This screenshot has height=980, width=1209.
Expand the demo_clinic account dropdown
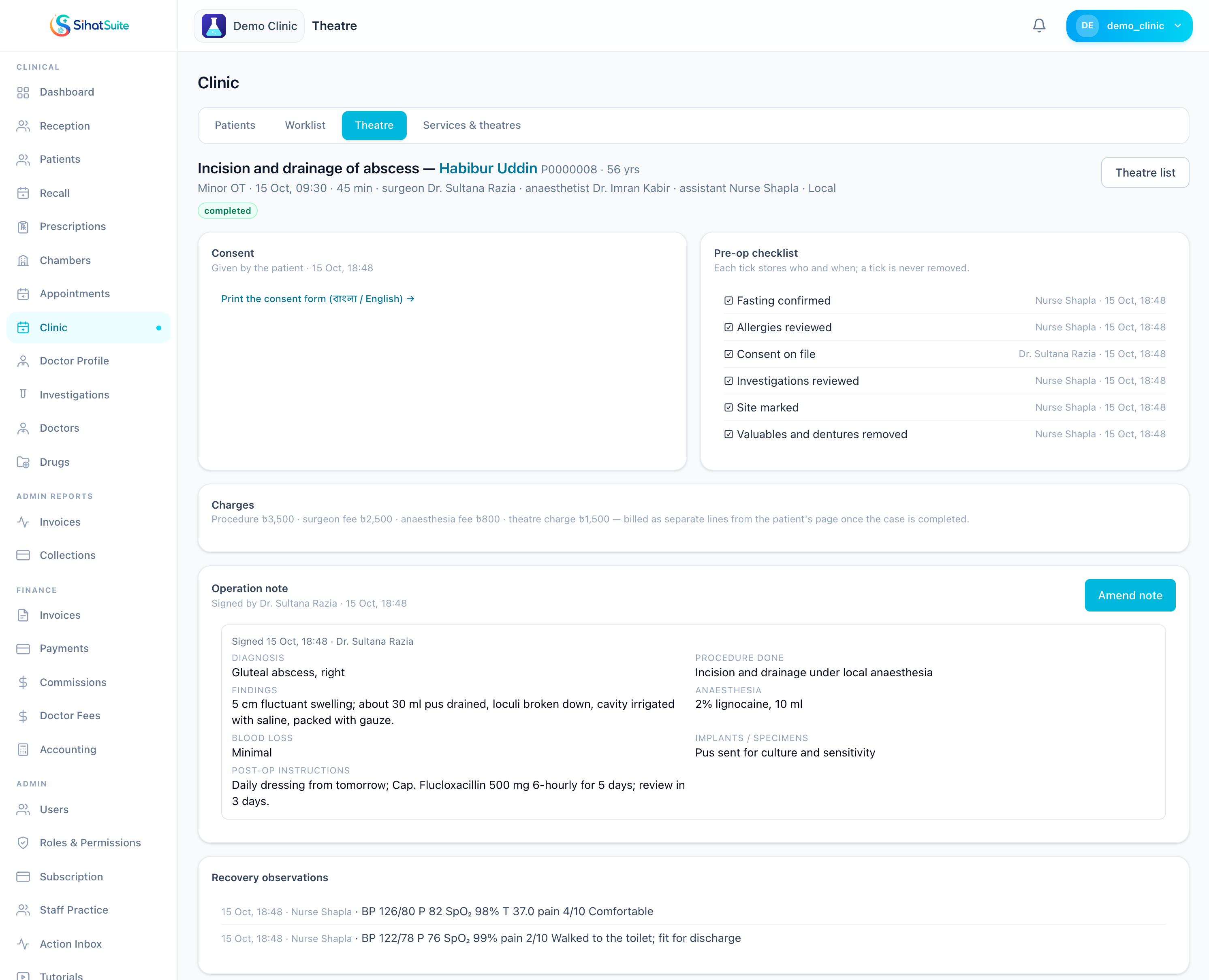click(1129, 26)
